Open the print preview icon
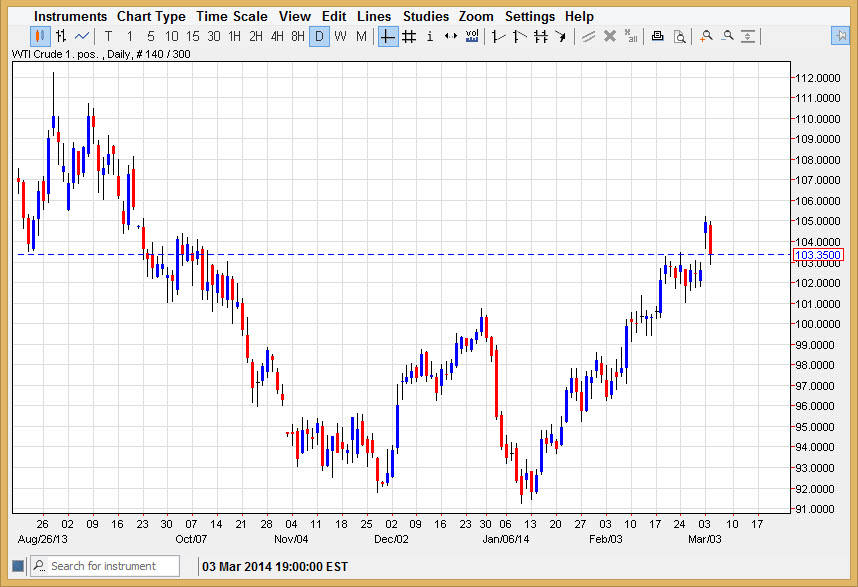This screenshot has height=587, width=858. pos(679,36)
